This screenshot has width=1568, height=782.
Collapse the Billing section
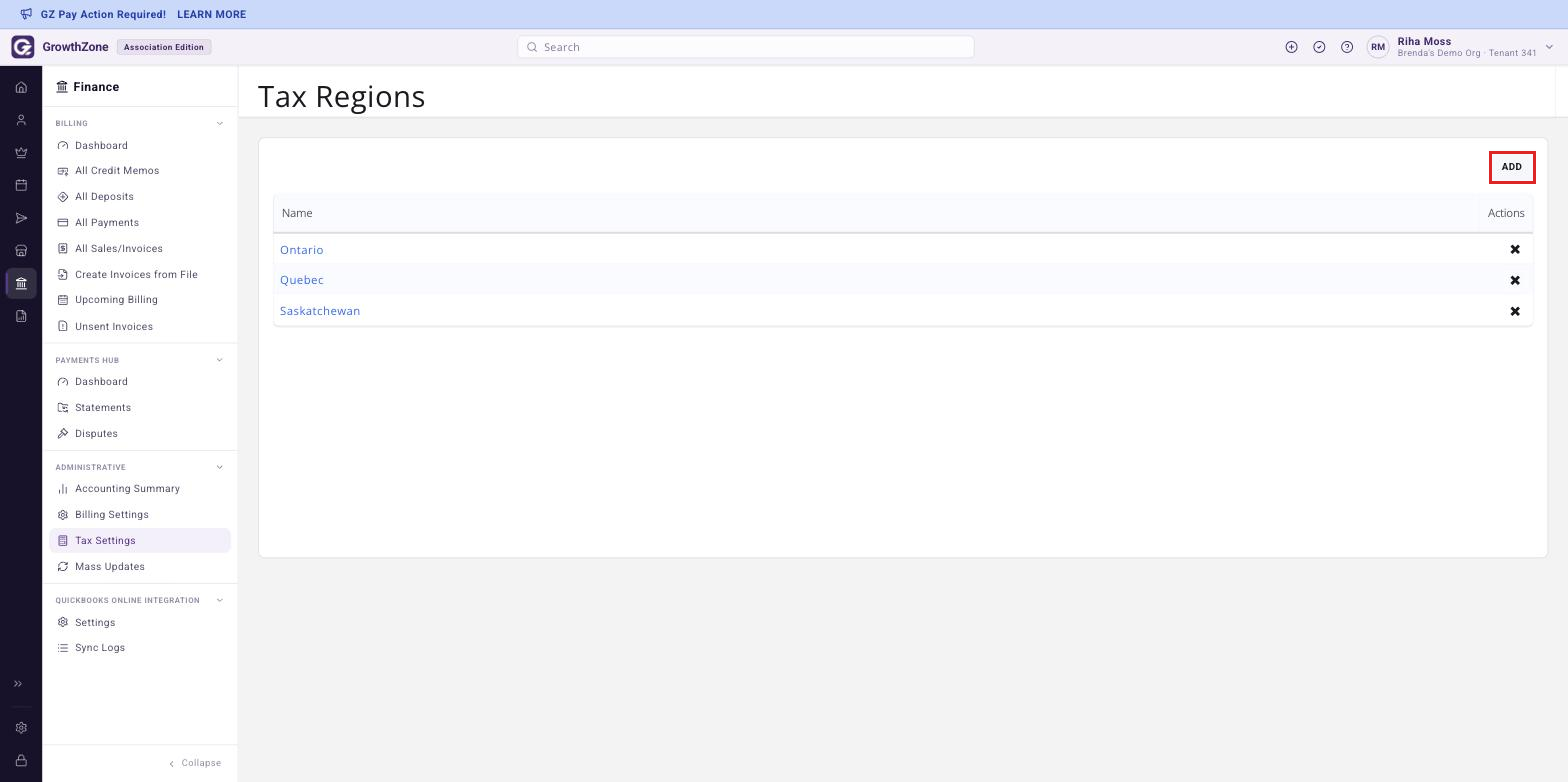pos(220,123)
